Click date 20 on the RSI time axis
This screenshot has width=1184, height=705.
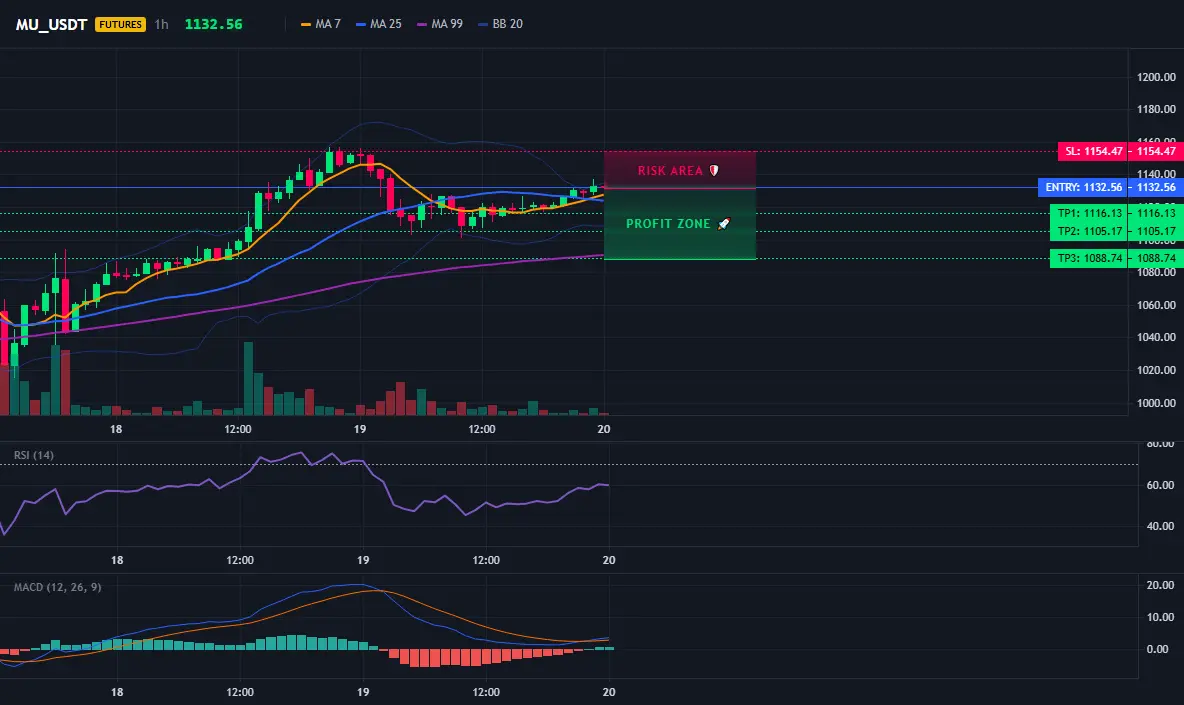609,560
